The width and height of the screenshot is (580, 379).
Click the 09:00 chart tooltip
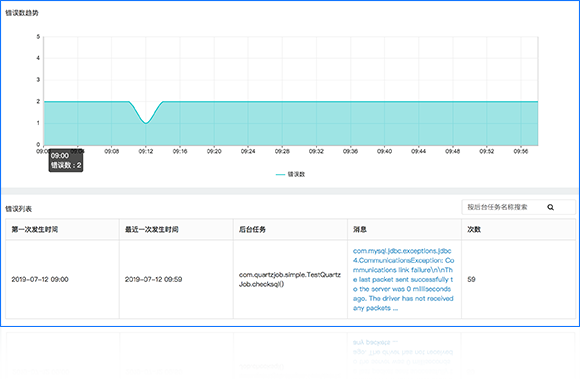[66, 160]
